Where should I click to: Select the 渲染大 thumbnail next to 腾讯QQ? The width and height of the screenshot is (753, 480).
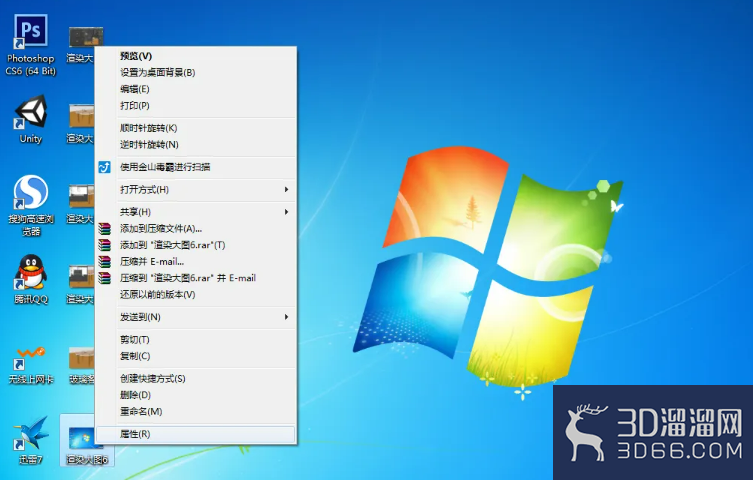tap(81, 284)
